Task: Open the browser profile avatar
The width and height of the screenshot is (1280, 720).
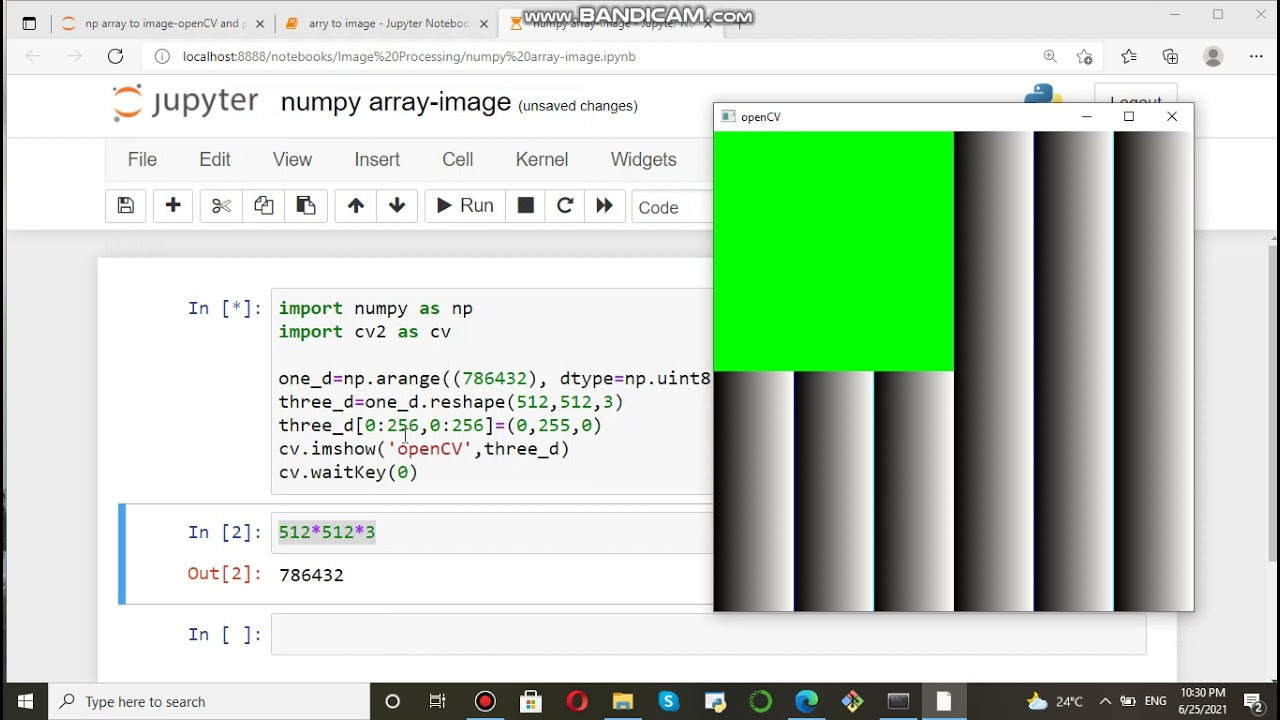Action: point(1213,57)
